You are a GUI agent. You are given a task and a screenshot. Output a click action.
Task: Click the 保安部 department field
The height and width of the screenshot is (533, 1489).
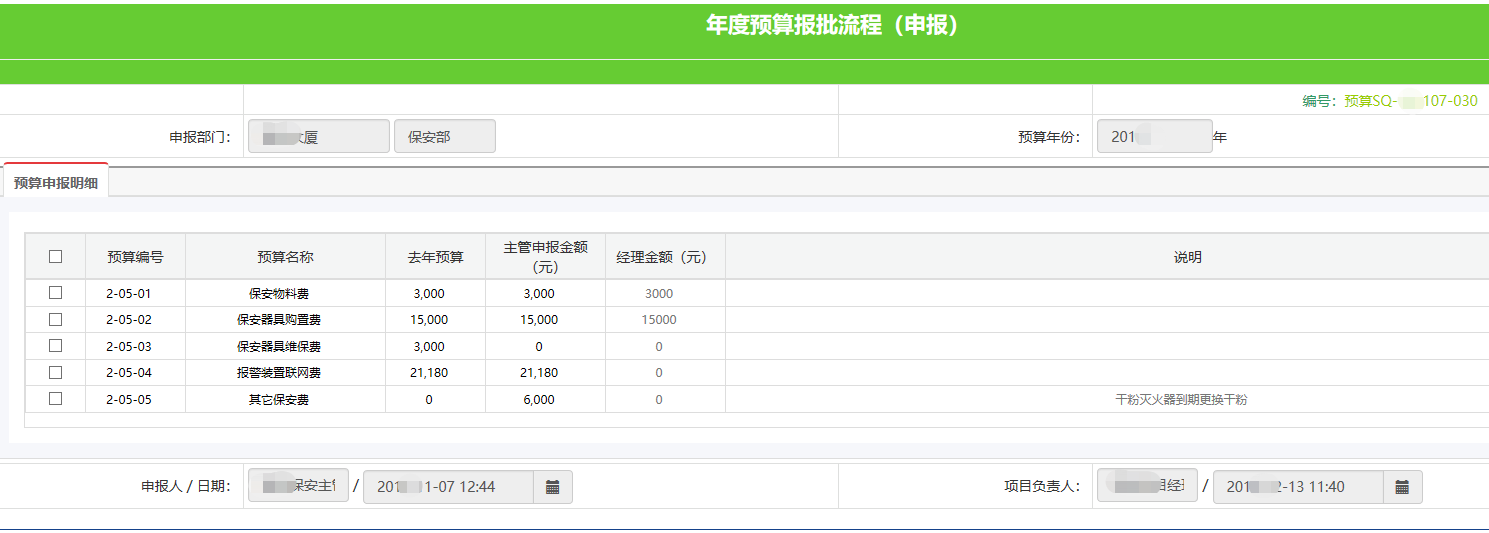[x=445, y=137]
